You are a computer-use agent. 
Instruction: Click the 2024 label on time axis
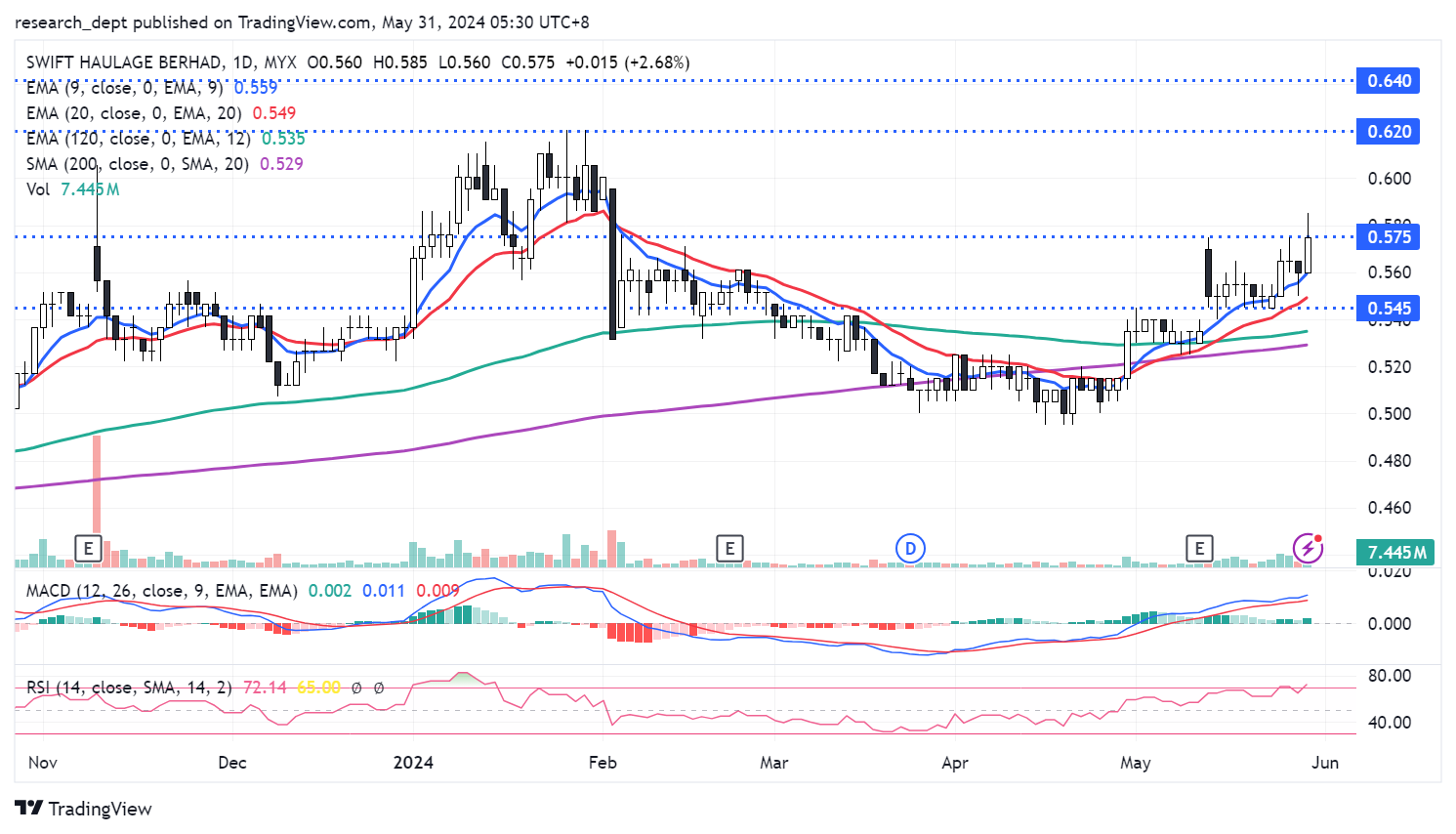(x=413, y=763)
